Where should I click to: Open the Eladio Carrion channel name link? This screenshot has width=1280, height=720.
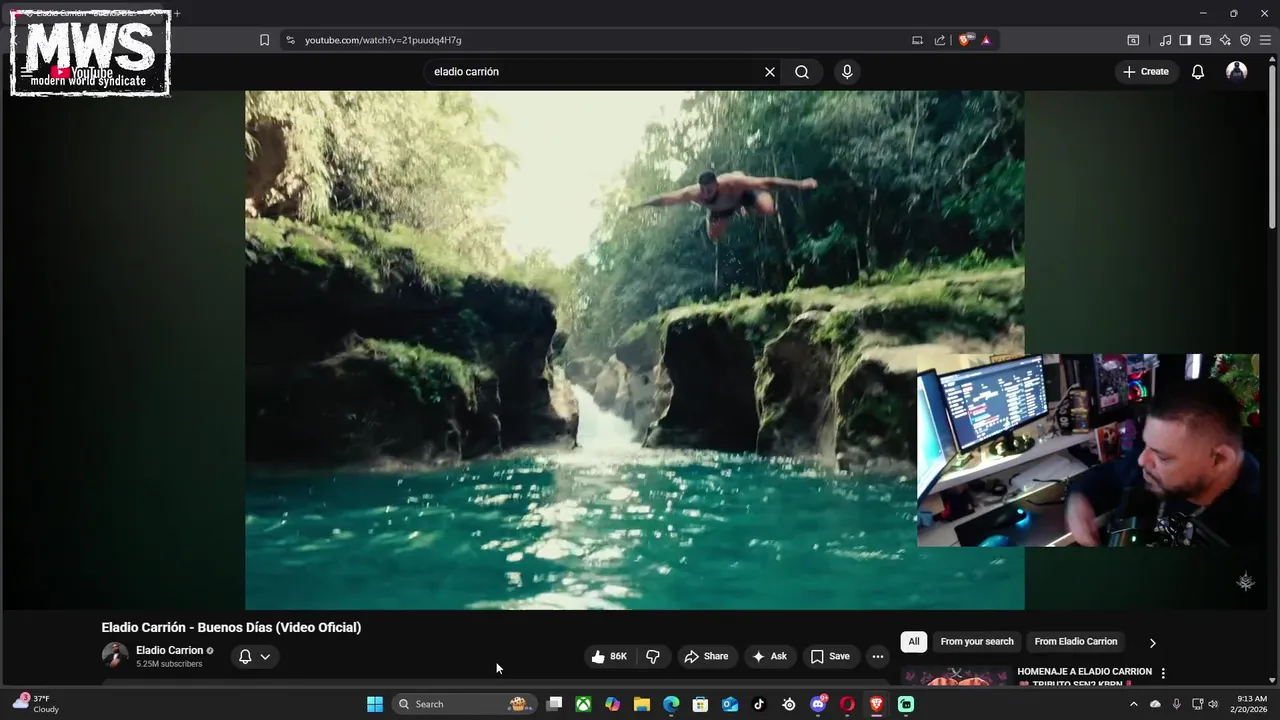coord(169,650)
